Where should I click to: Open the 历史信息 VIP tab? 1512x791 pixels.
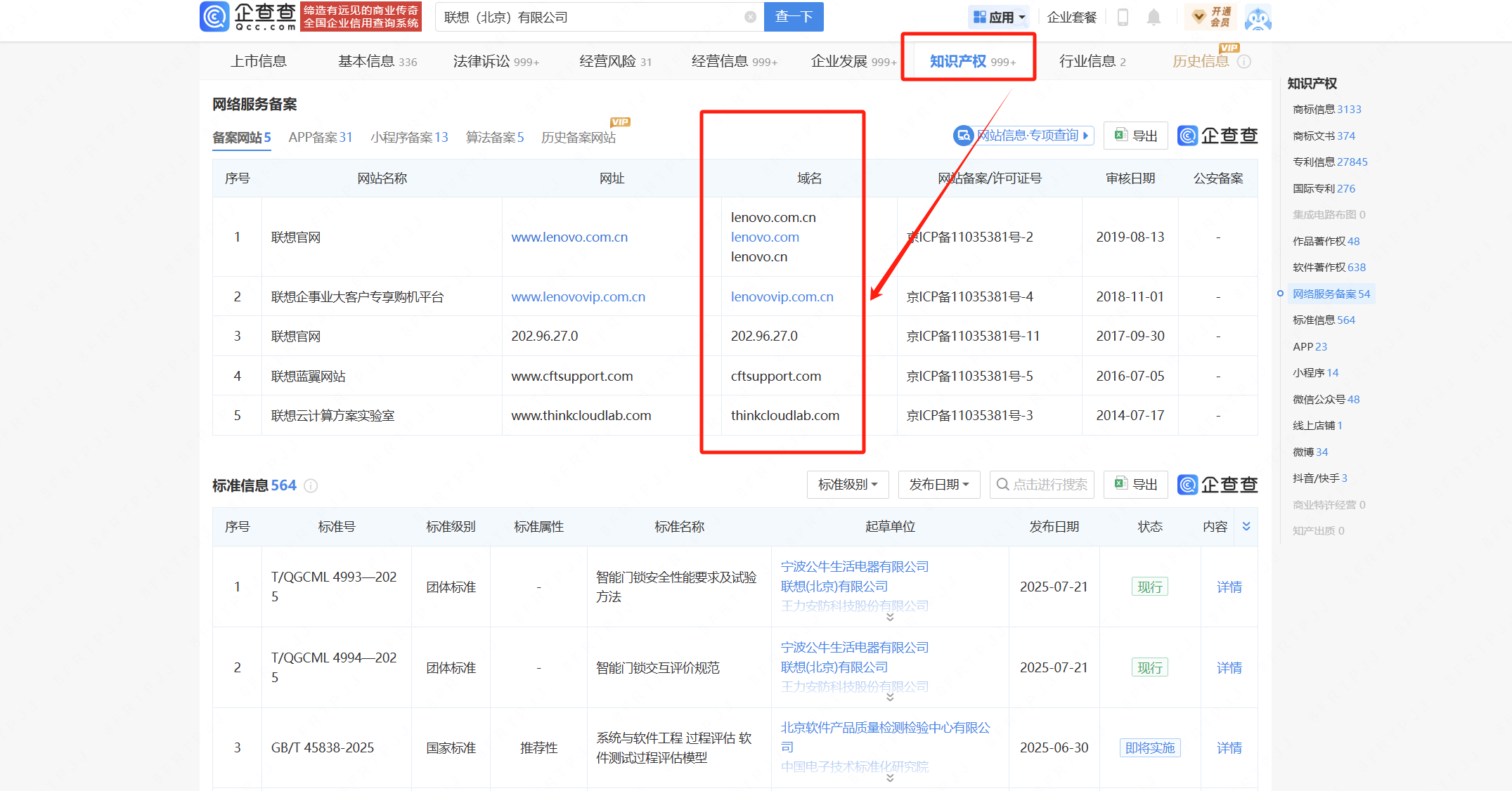(1201, 61)
